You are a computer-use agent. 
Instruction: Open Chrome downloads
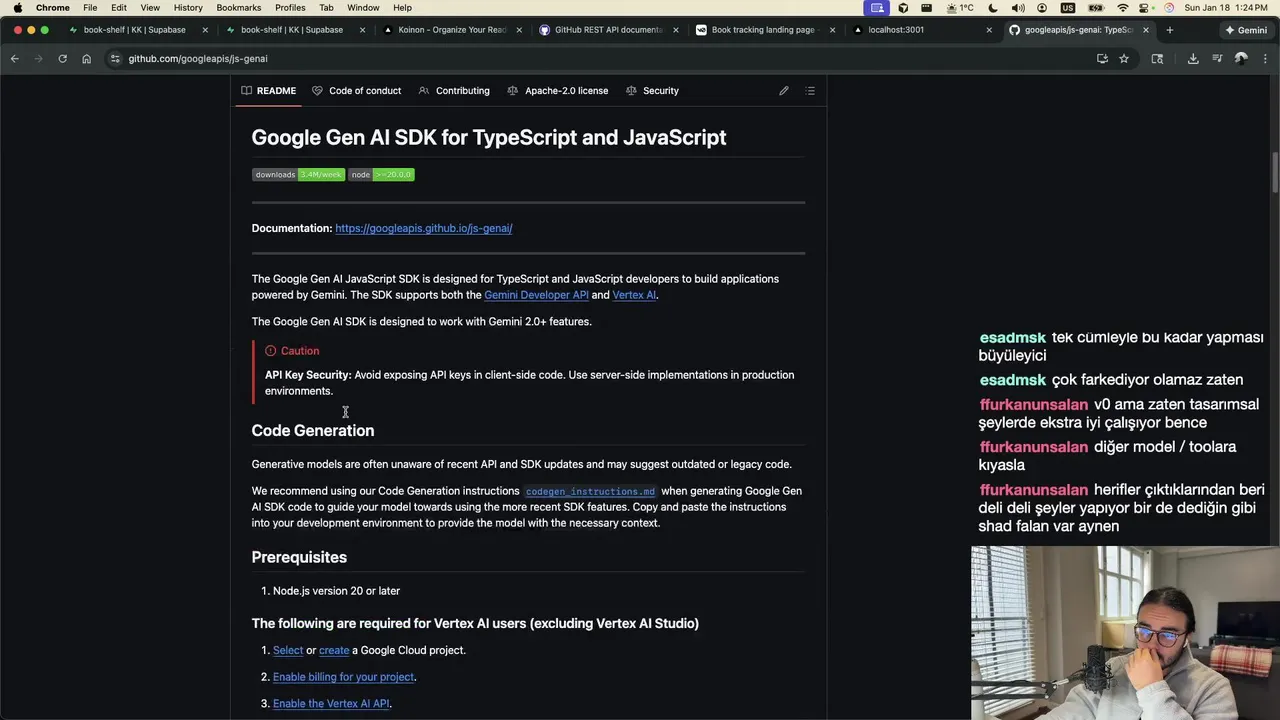1193,59
